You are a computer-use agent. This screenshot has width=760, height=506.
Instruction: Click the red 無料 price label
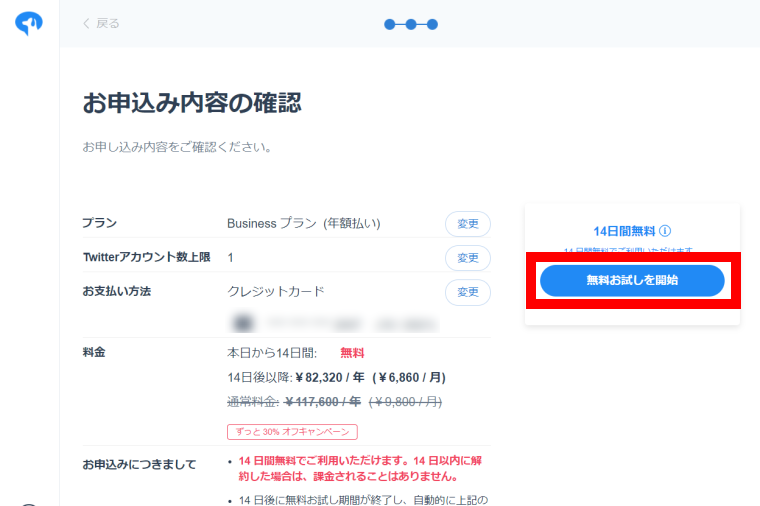point(352,352)
